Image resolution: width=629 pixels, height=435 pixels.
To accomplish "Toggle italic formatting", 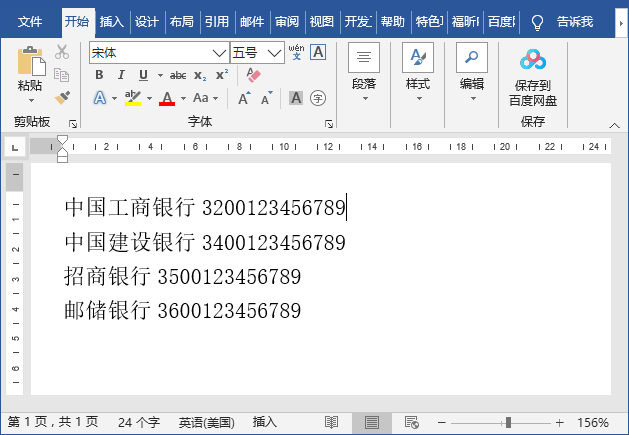I will tap(121, 75).
